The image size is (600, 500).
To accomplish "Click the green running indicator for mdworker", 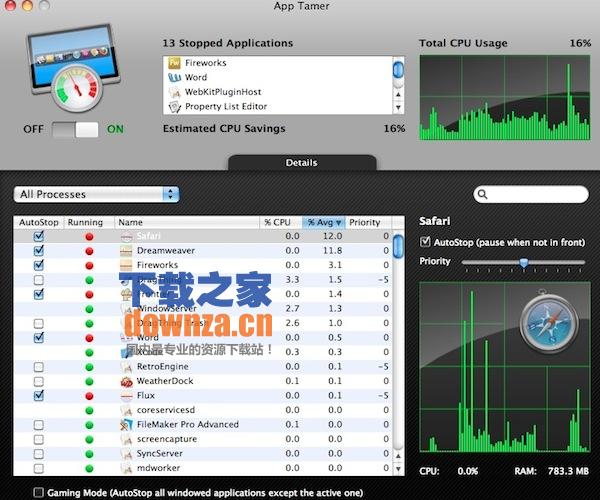I will [89, 468].
